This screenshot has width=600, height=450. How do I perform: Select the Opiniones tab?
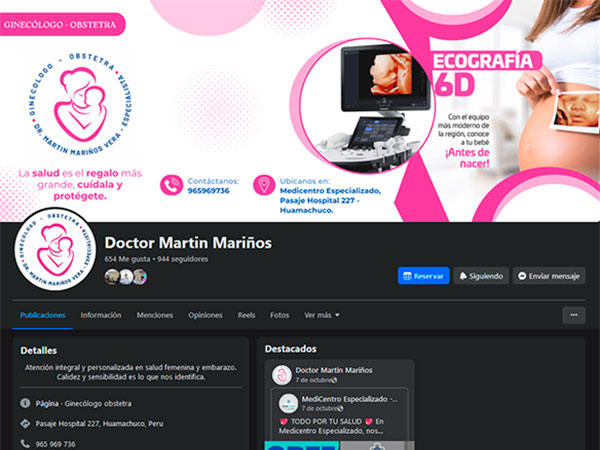coord(205,315)
